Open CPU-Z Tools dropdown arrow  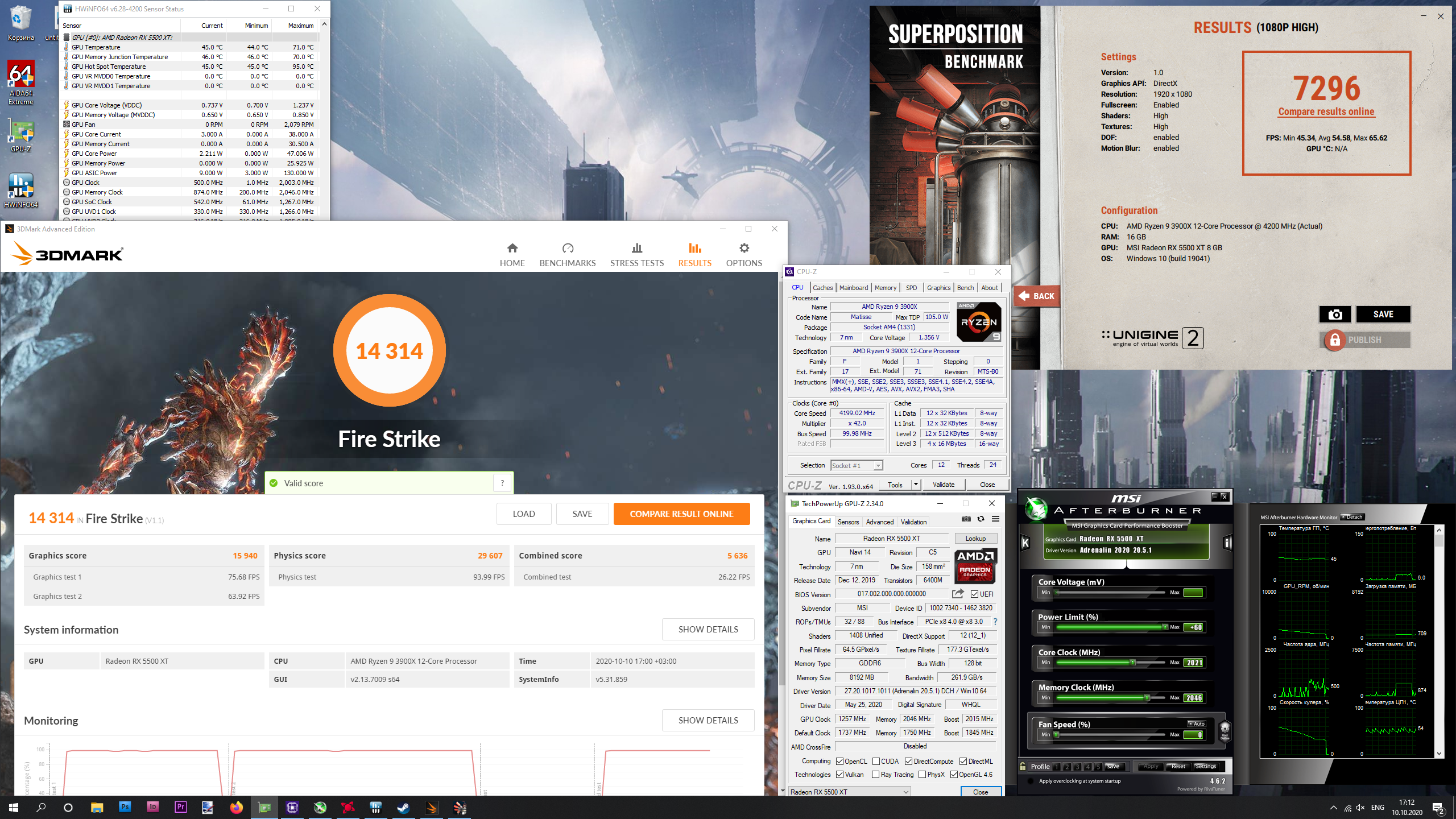(916, 485)
